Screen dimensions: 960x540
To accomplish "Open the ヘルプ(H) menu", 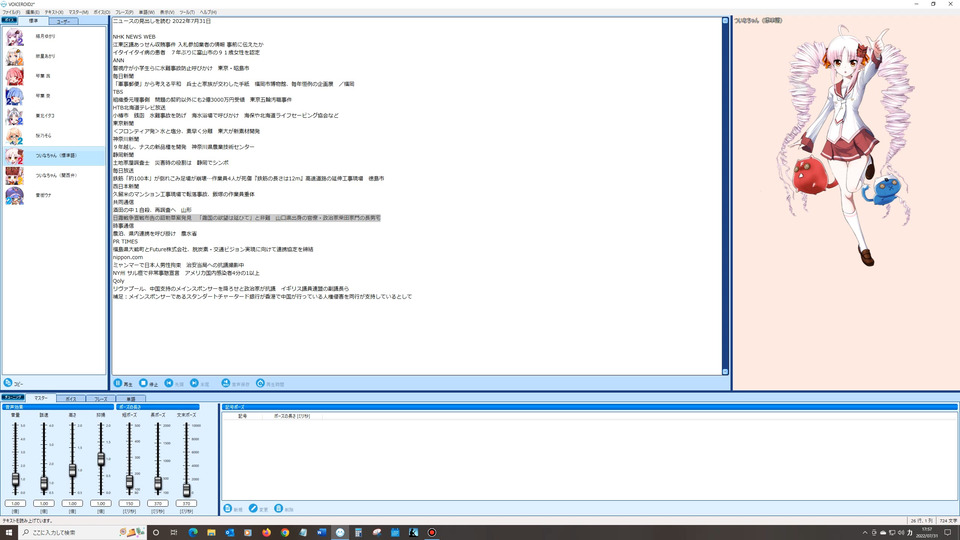I will 208,12.
